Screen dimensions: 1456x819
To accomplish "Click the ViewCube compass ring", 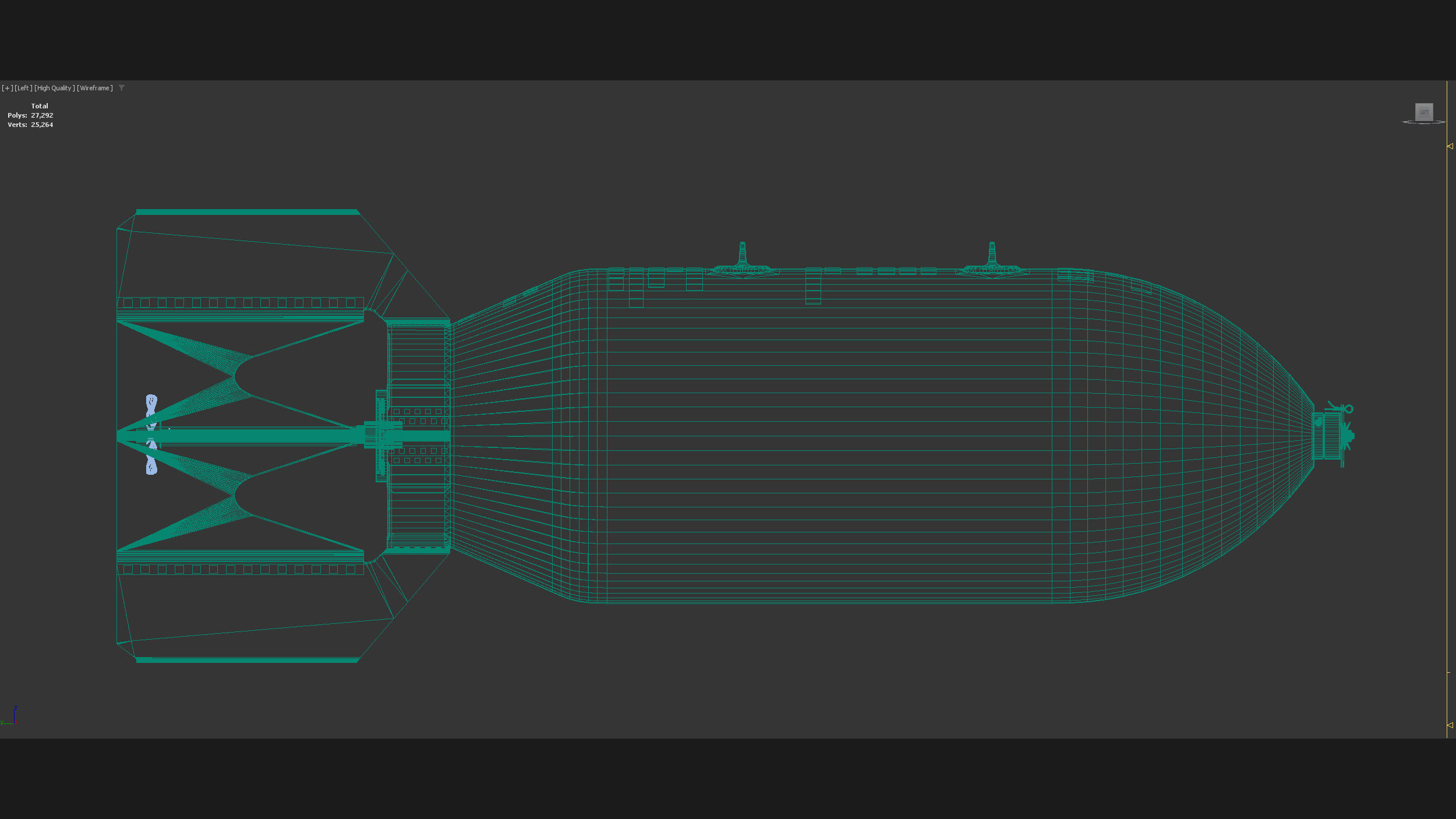I will point(1423,122).
